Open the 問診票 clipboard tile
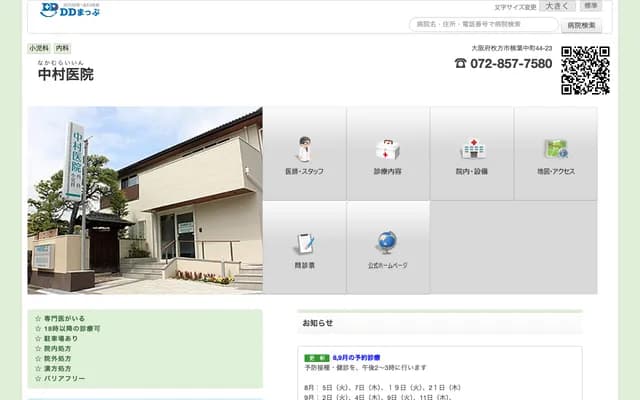 point(304,247)
